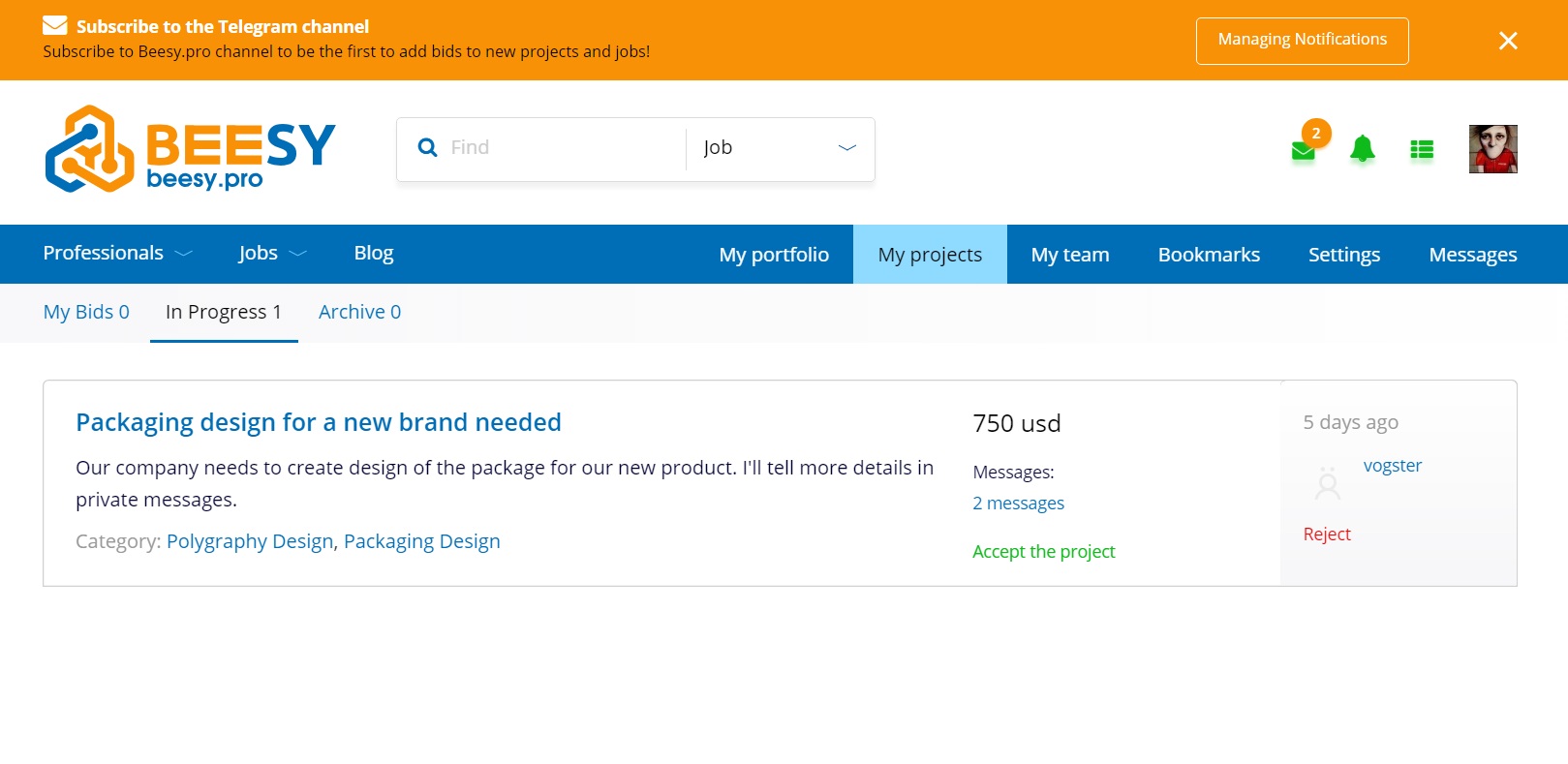Close the Telegram subscription banner

1508,41
